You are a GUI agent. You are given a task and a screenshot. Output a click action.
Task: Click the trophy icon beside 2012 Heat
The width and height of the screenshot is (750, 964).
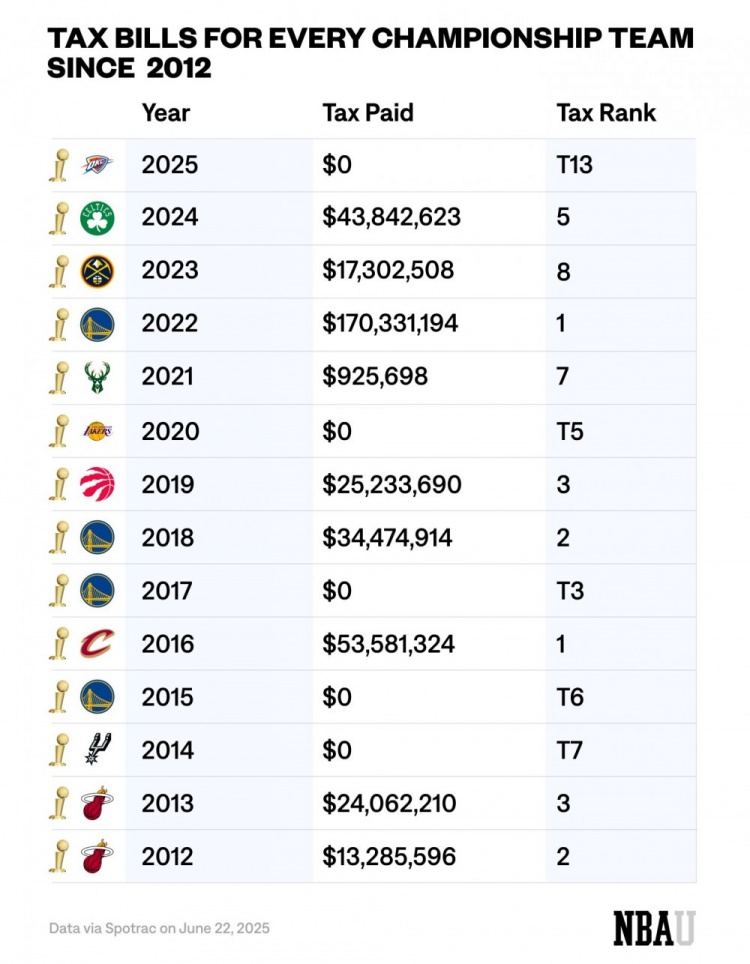coord(59,857)
